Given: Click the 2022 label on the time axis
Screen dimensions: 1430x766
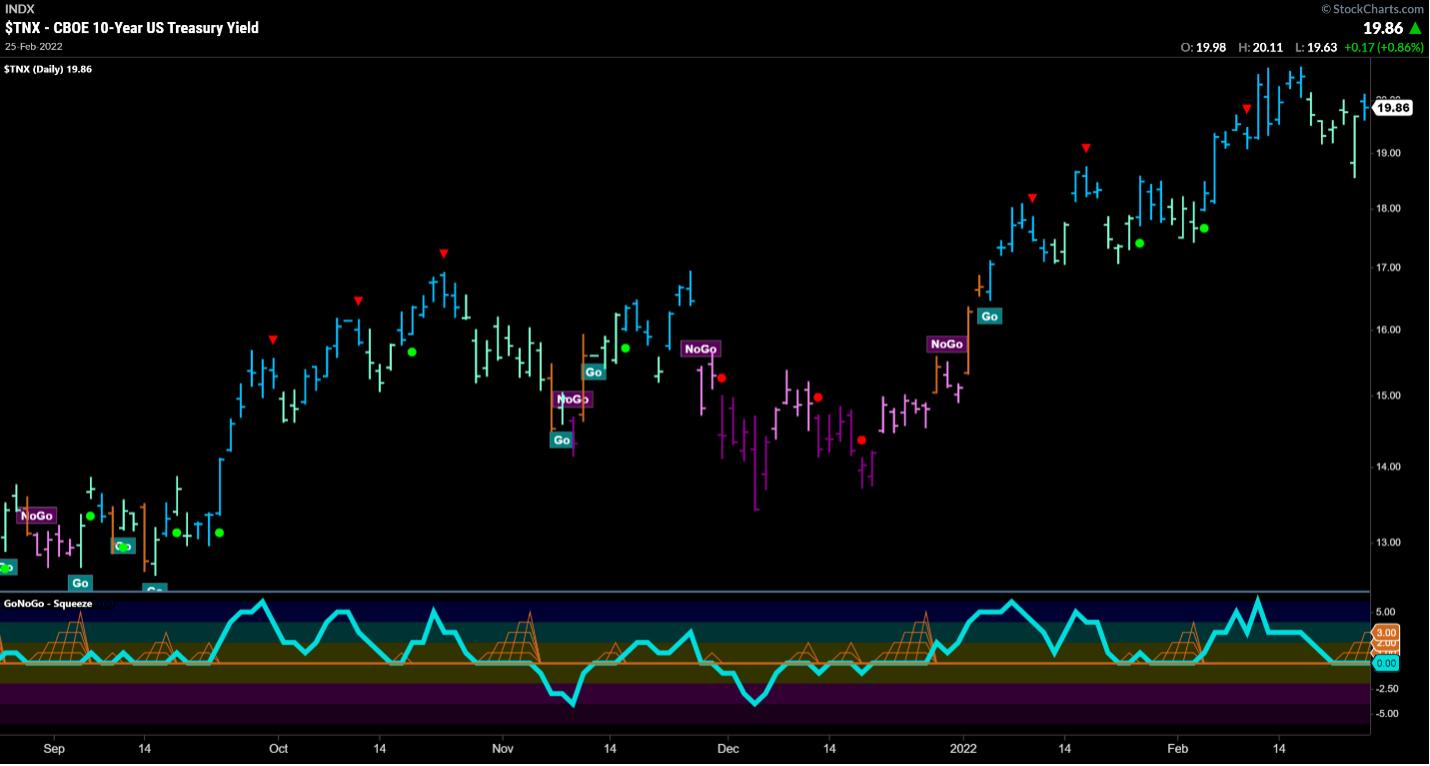Looking at the screenshot, I should point(962,748).
